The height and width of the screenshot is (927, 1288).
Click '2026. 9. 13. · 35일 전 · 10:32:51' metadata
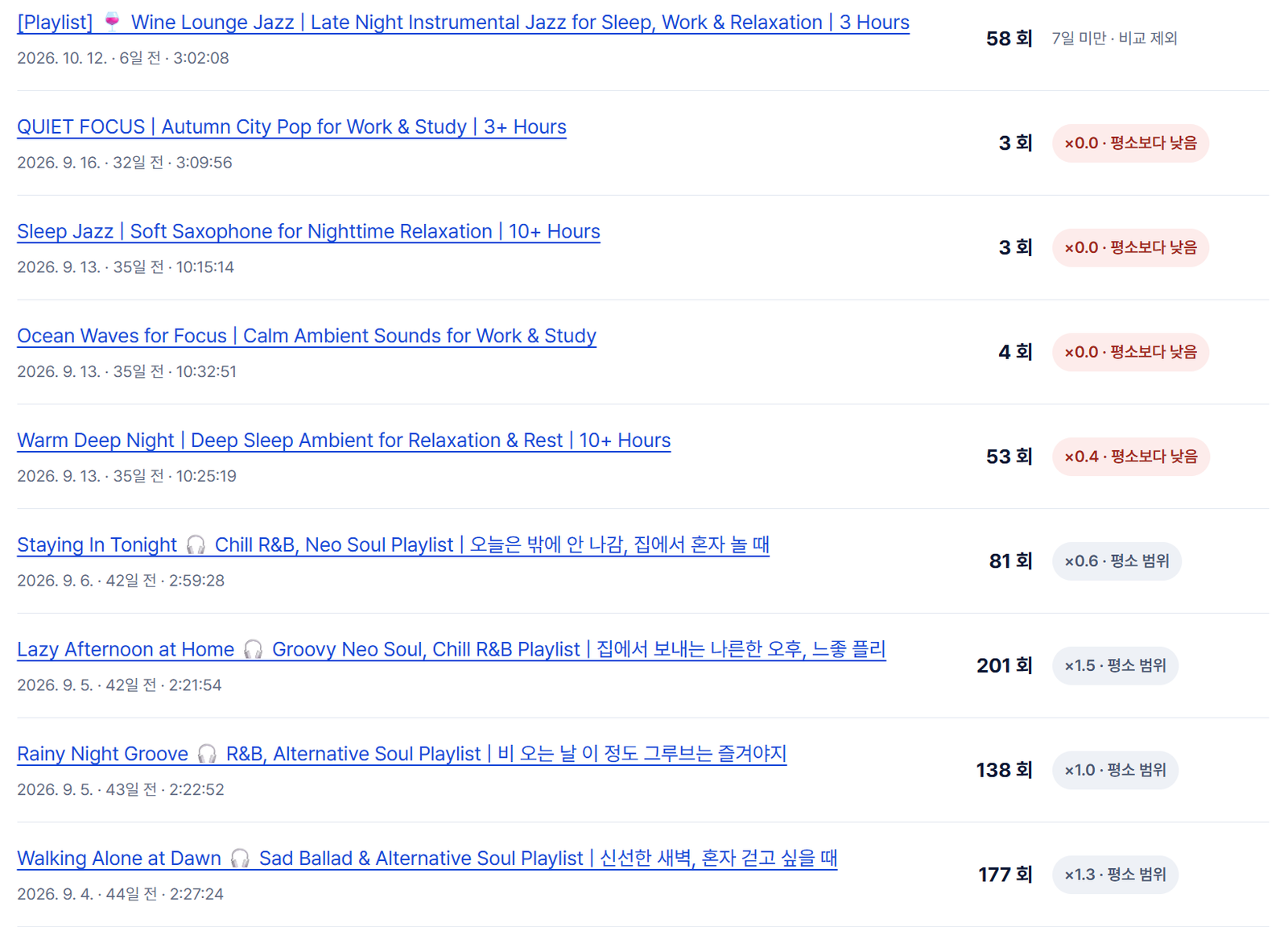[x=126, y=371]
